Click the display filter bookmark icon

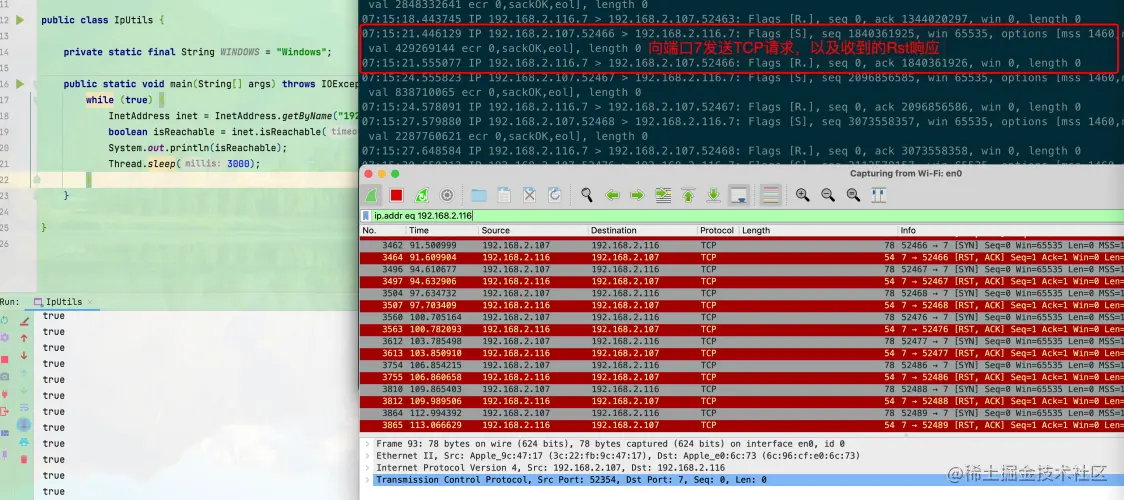[x=366, y=216]
